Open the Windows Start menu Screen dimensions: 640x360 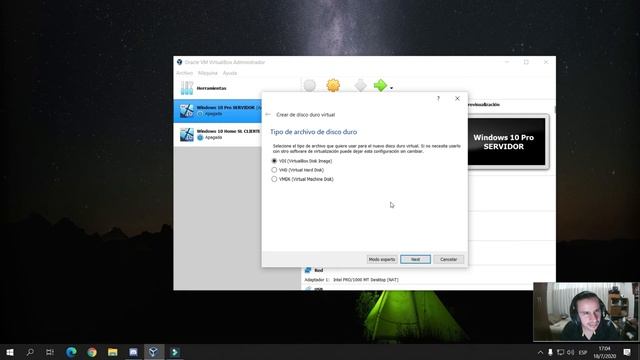click(10, 352)
